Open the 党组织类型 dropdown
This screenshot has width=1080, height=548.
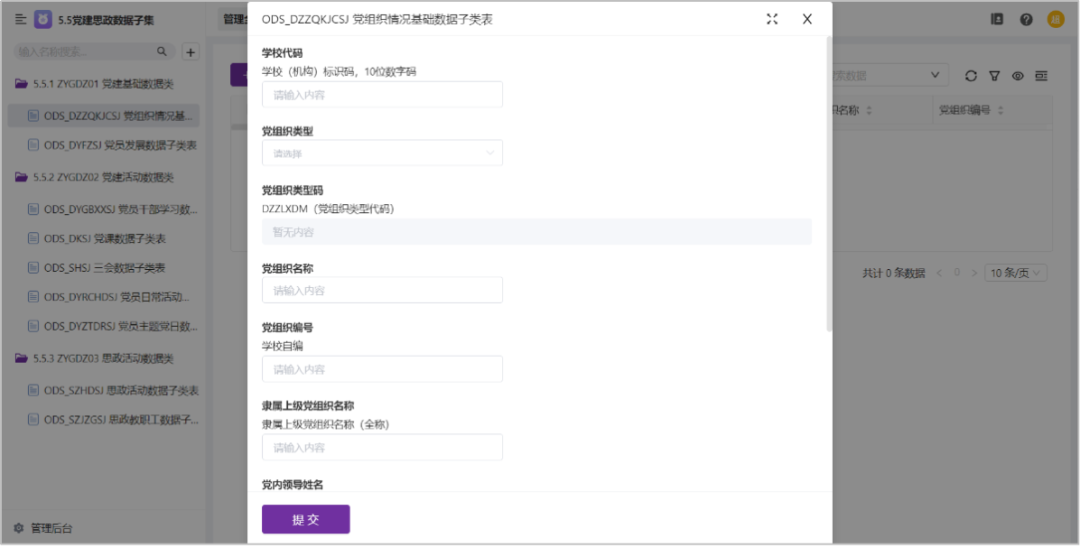click(382, 153)
